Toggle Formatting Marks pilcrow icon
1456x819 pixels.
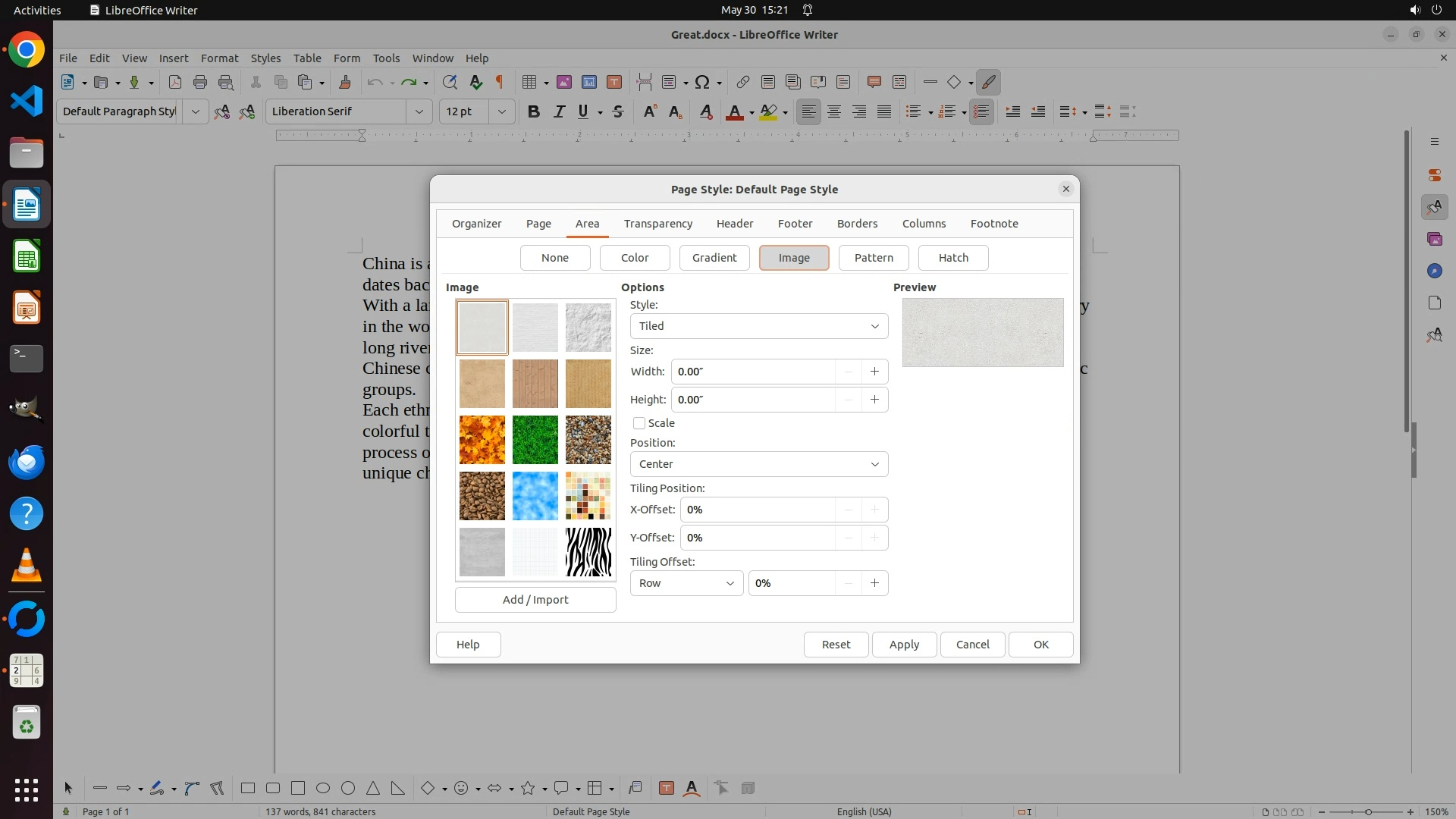(500, 82)
